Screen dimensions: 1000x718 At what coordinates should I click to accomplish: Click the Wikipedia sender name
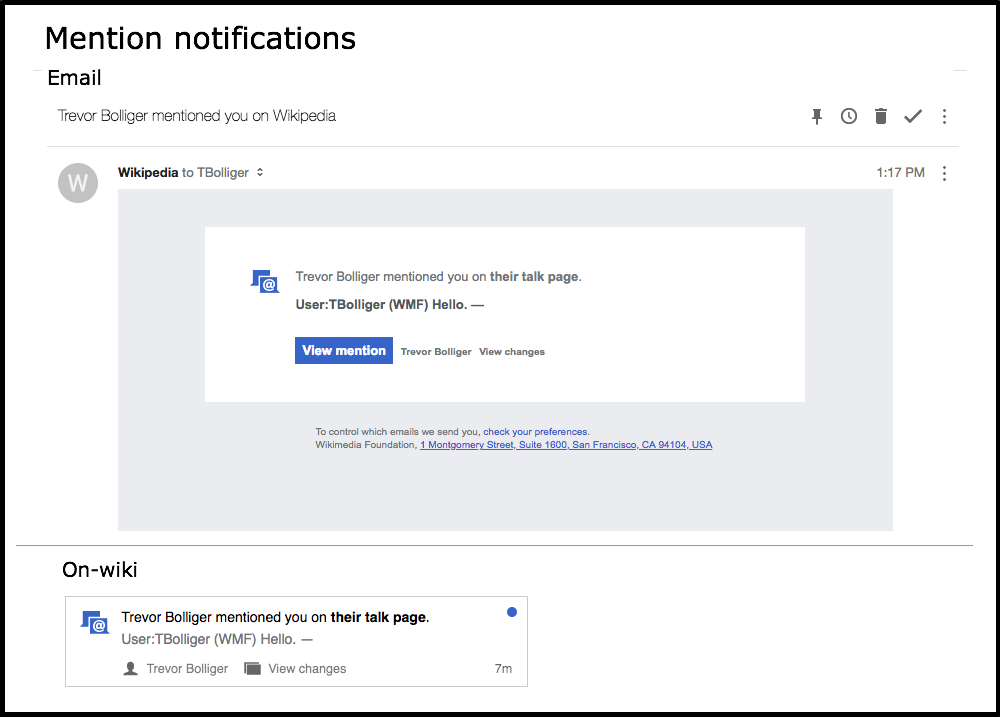[x=148, y=173]
